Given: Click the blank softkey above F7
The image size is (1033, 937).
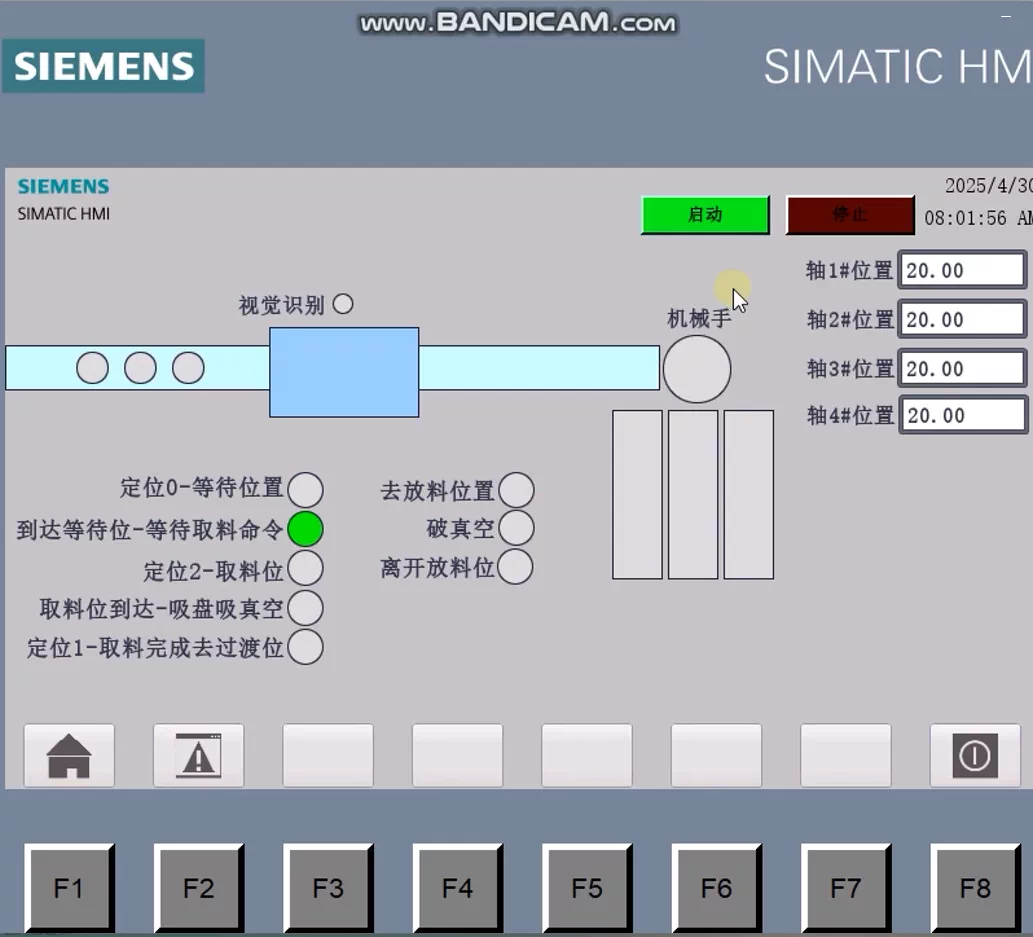Looking at the screenshot, I should pyautogui.click(x=846, y=755).
